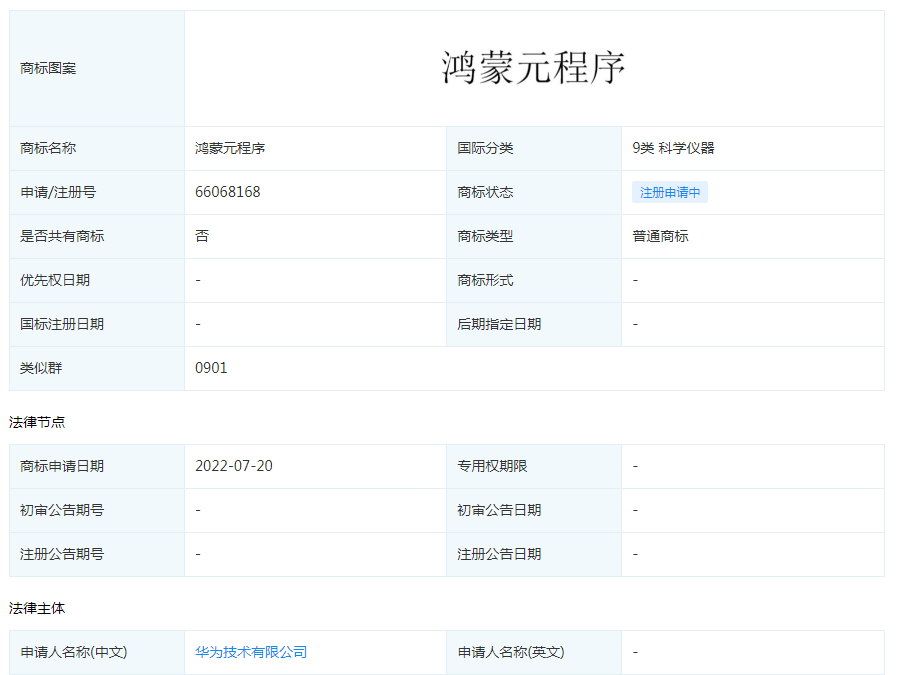Click the 类似群 label
This screenshot has width=900, height=675.
41,368
